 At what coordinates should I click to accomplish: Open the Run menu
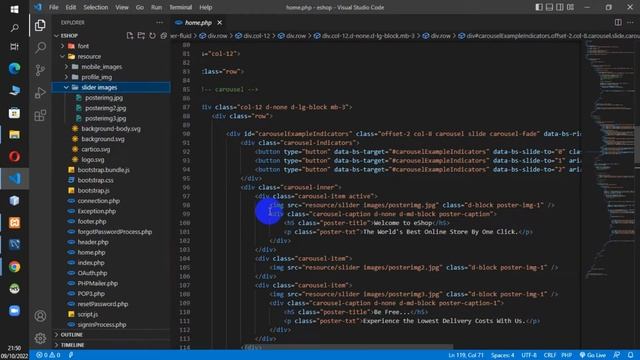(x=156, y=7)
